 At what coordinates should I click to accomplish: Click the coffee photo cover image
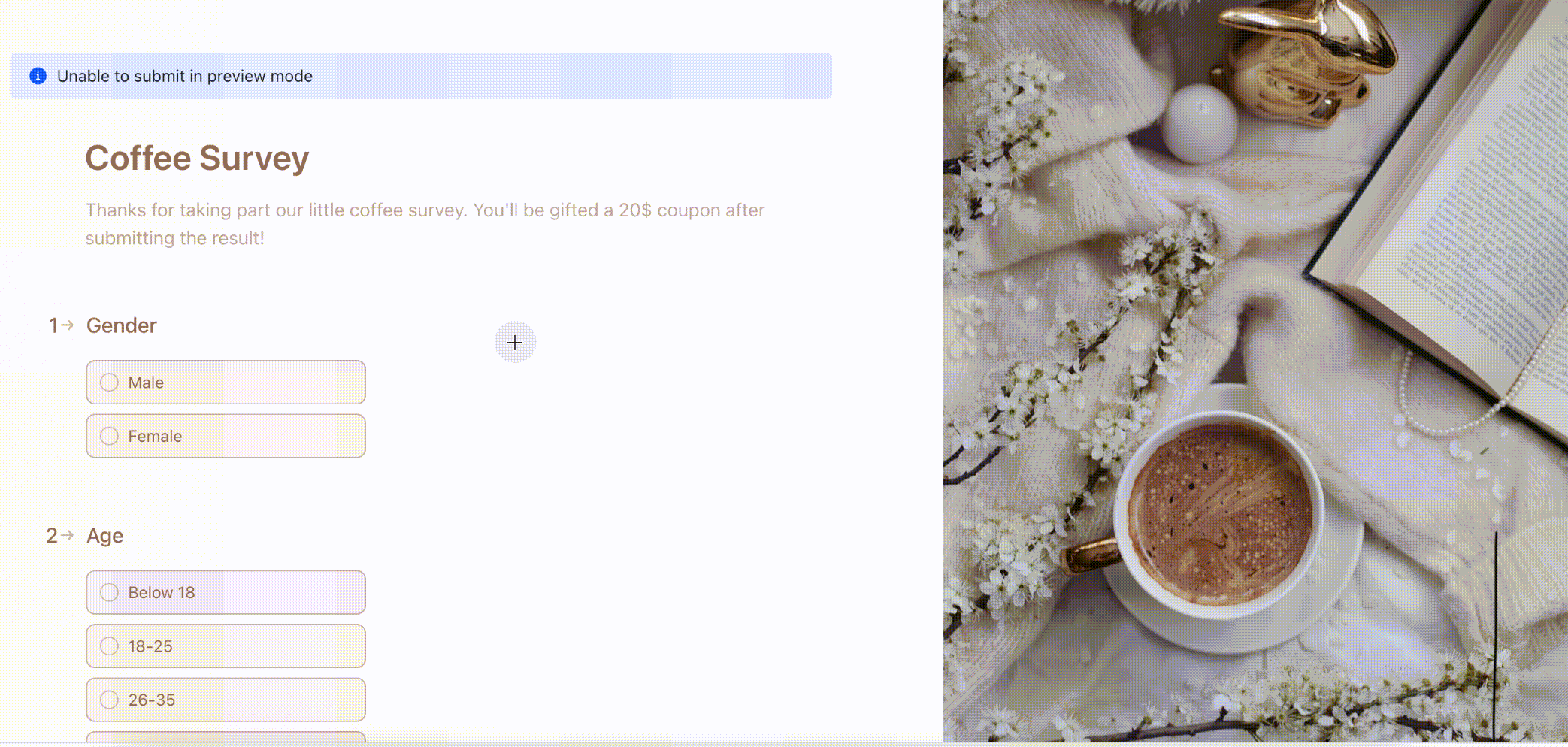click(1255, 371)
